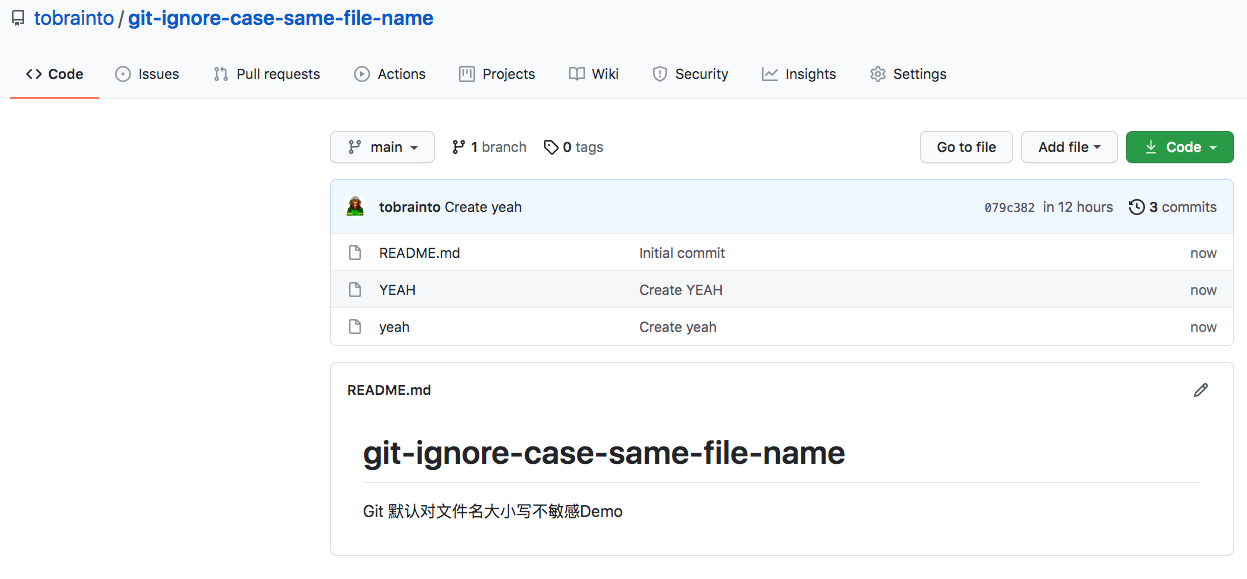The height and width of the screenshot is (579, 1247).
Task: Open the git-ignore-case-same-file-name repository link
Action: pyautogui.click(x=281, y=18)
